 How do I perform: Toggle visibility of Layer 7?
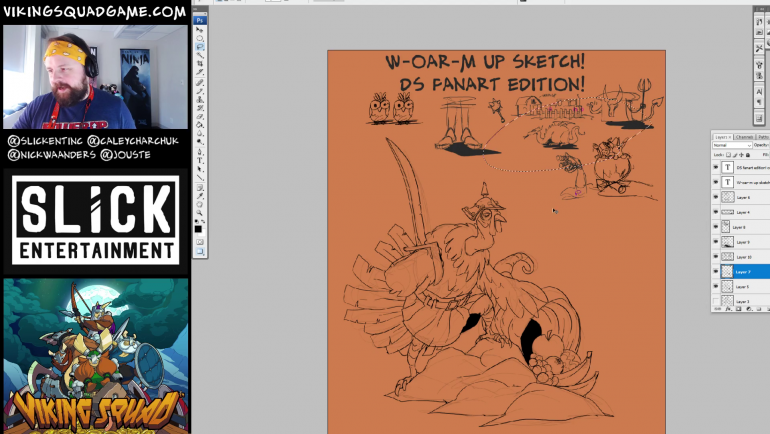pyautogui.click(x=716, y=272)
